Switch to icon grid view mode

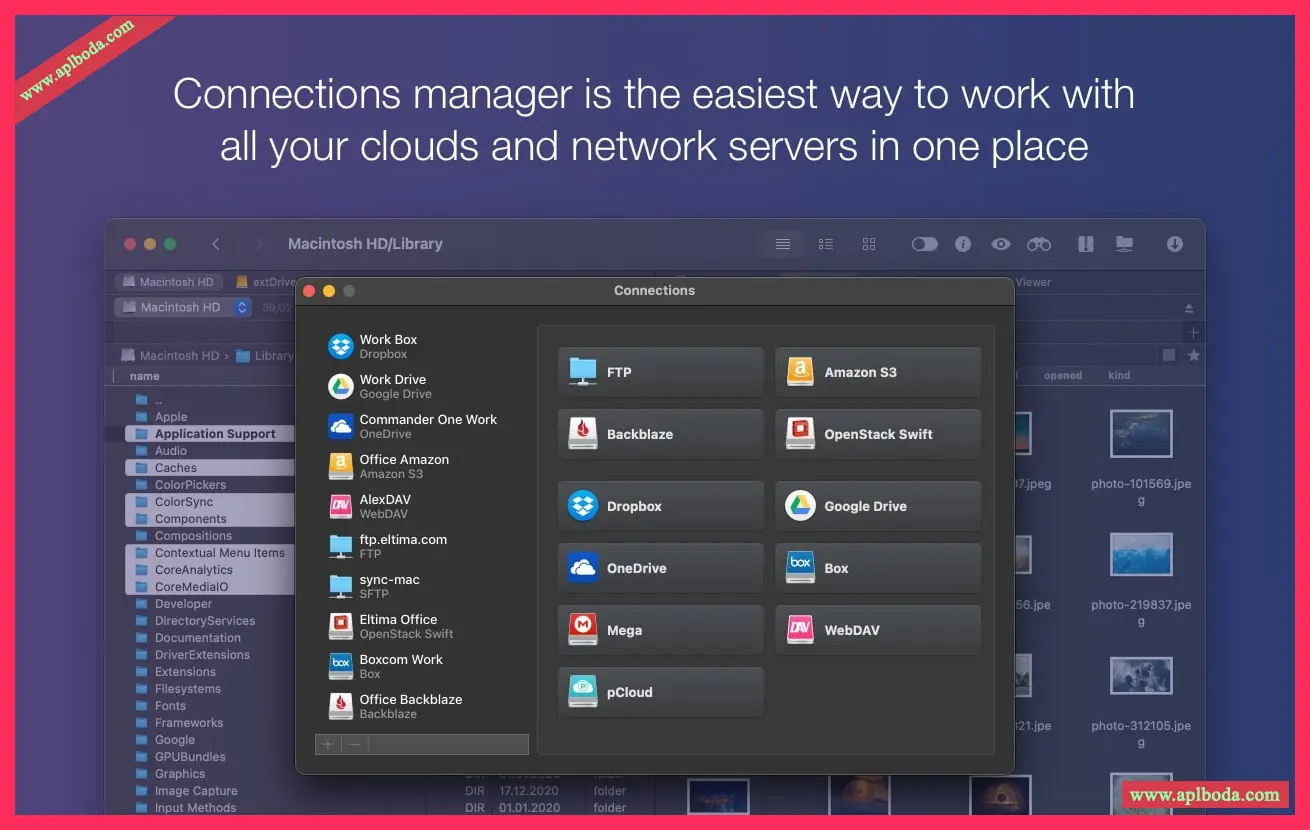(x=869, y=244)
